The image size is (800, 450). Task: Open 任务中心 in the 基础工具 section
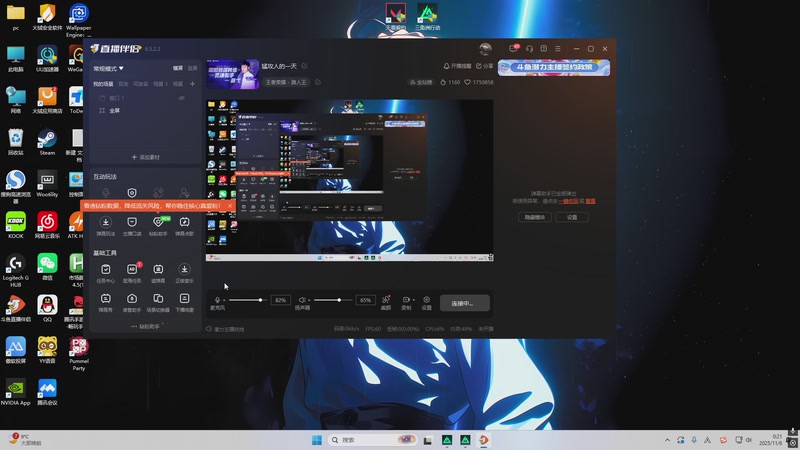[x=106, y=269]
